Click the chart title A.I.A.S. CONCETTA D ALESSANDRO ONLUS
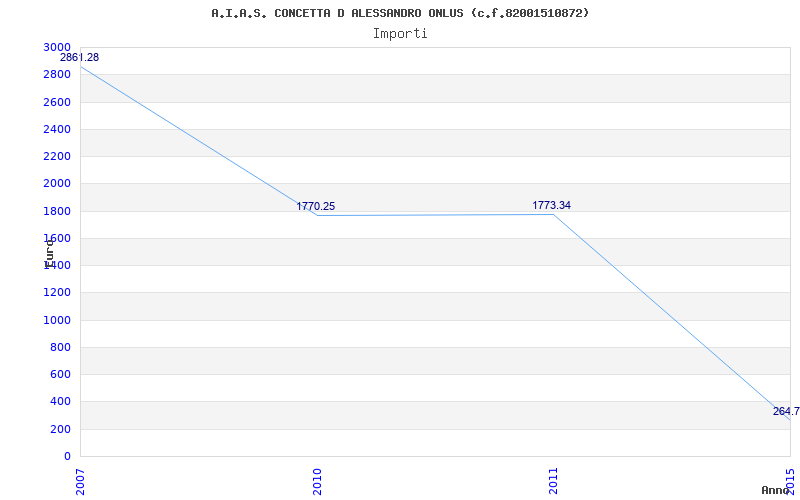Image resolution: width=800 pixels, height=500 pixels. (x=400, y=13)
